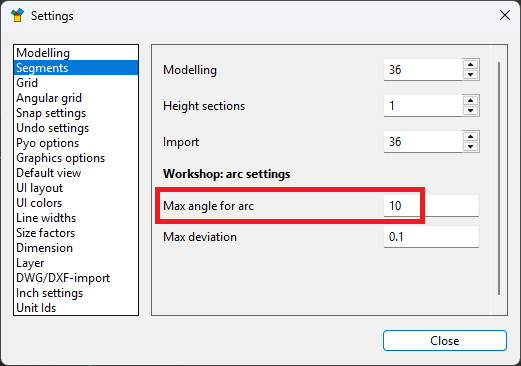
Task: Click the settings panel vertical scrollbar
Action: pos(499,178)
